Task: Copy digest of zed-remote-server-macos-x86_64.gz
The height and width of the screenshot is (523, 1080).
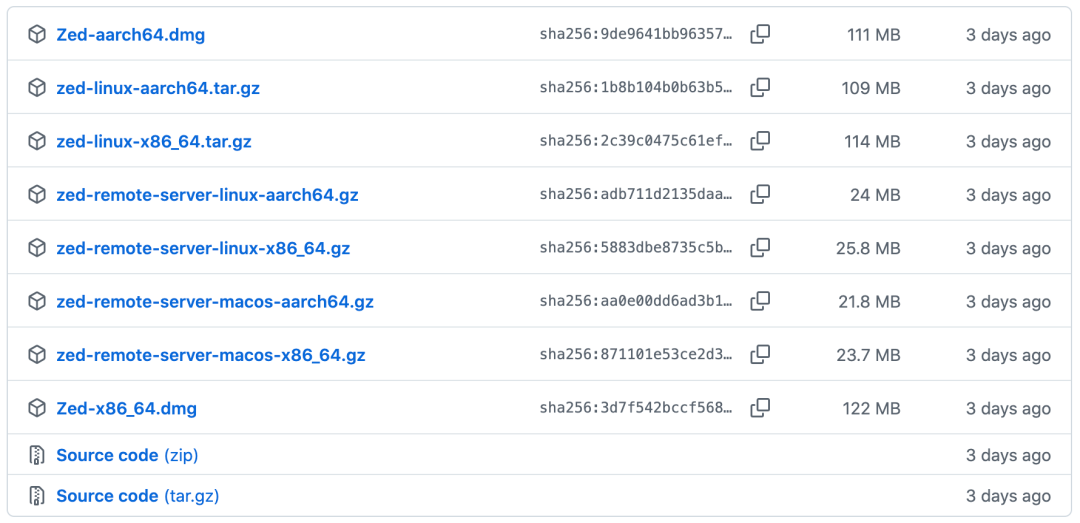Action: pyautogui.click(x=760, y=354)
